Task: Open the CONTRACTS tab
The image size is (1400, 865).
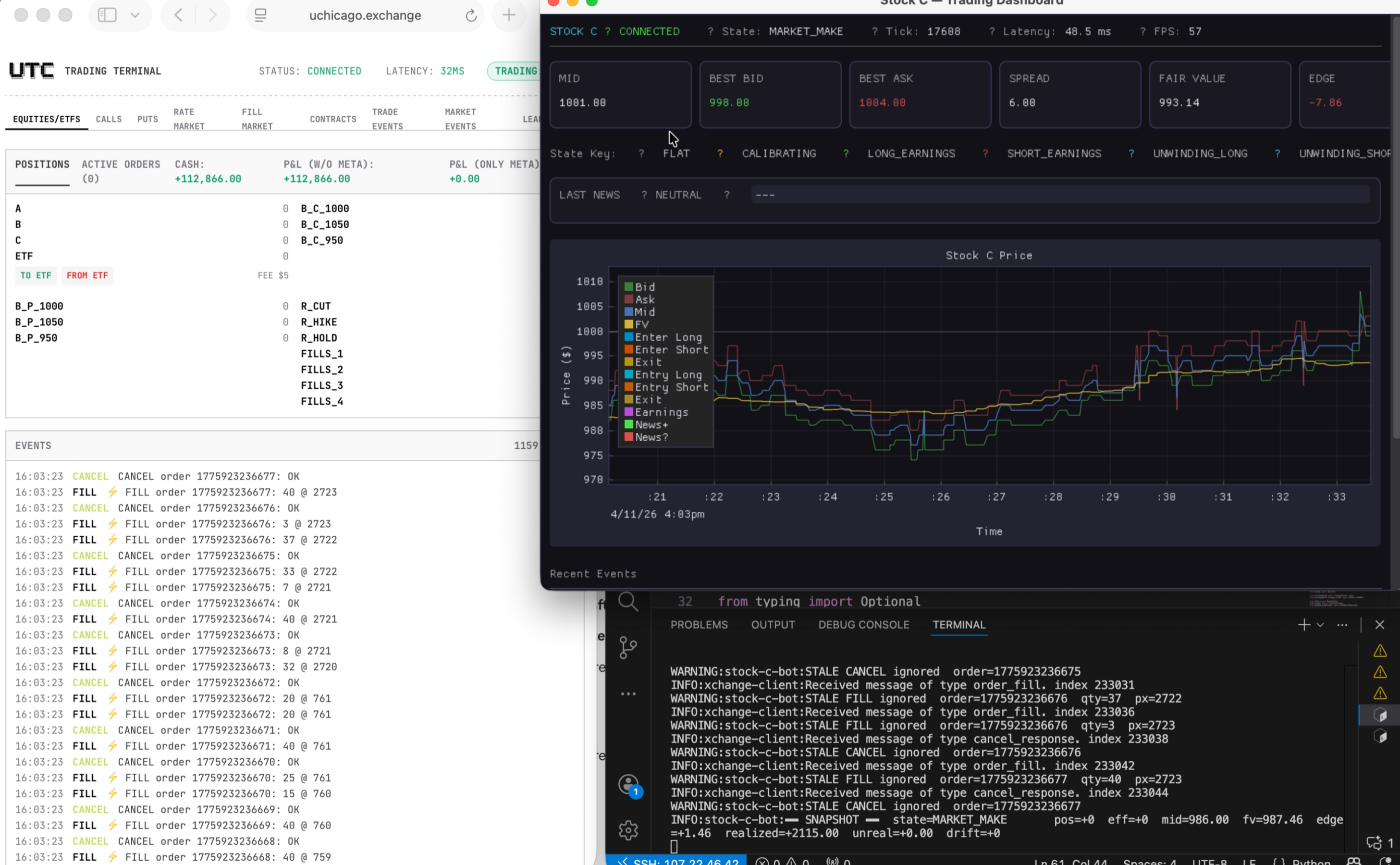Action: pyautogui.click(x=333, y=119)
